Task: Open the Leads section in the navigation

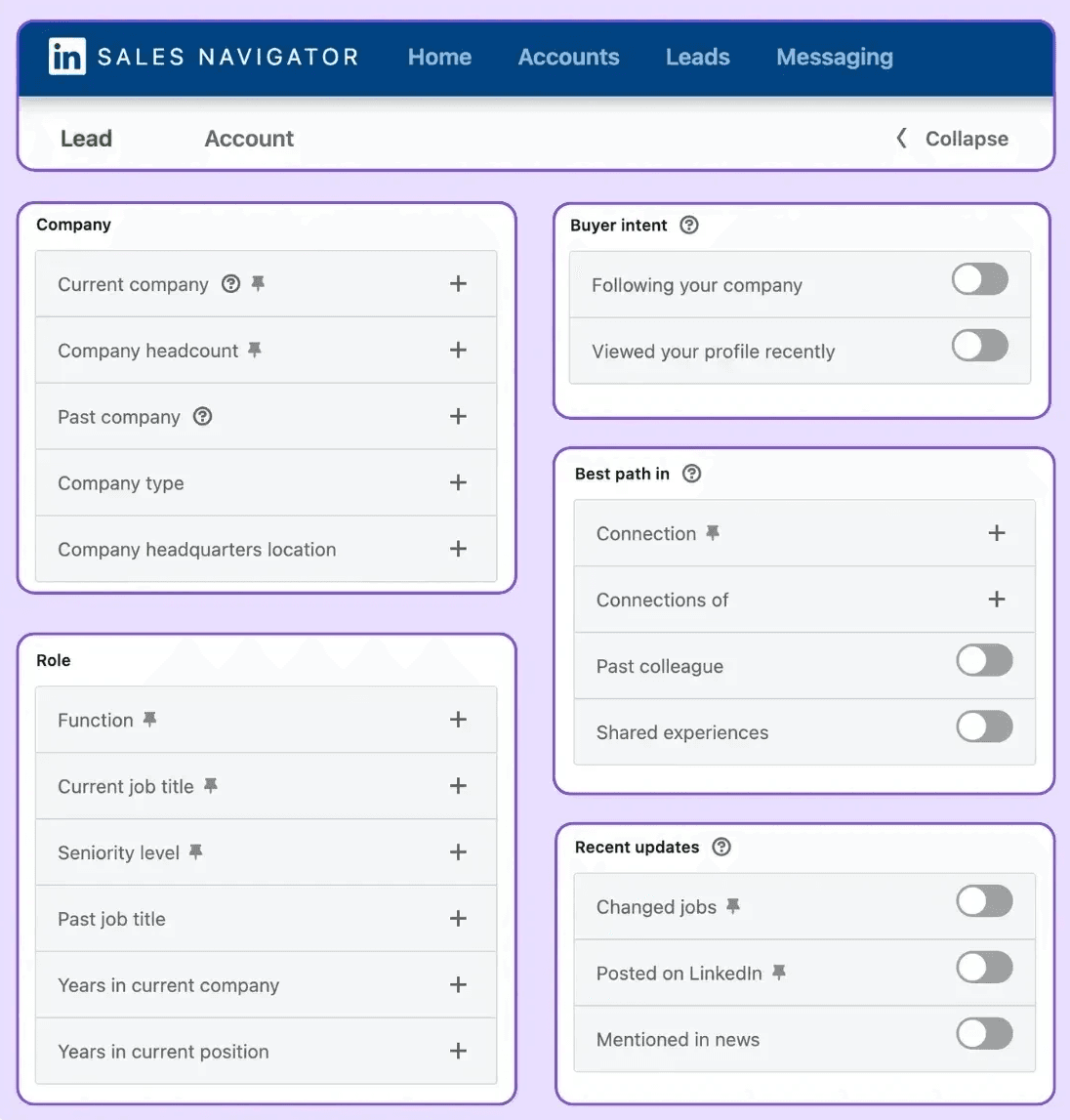Action: (x=697, y=57)
